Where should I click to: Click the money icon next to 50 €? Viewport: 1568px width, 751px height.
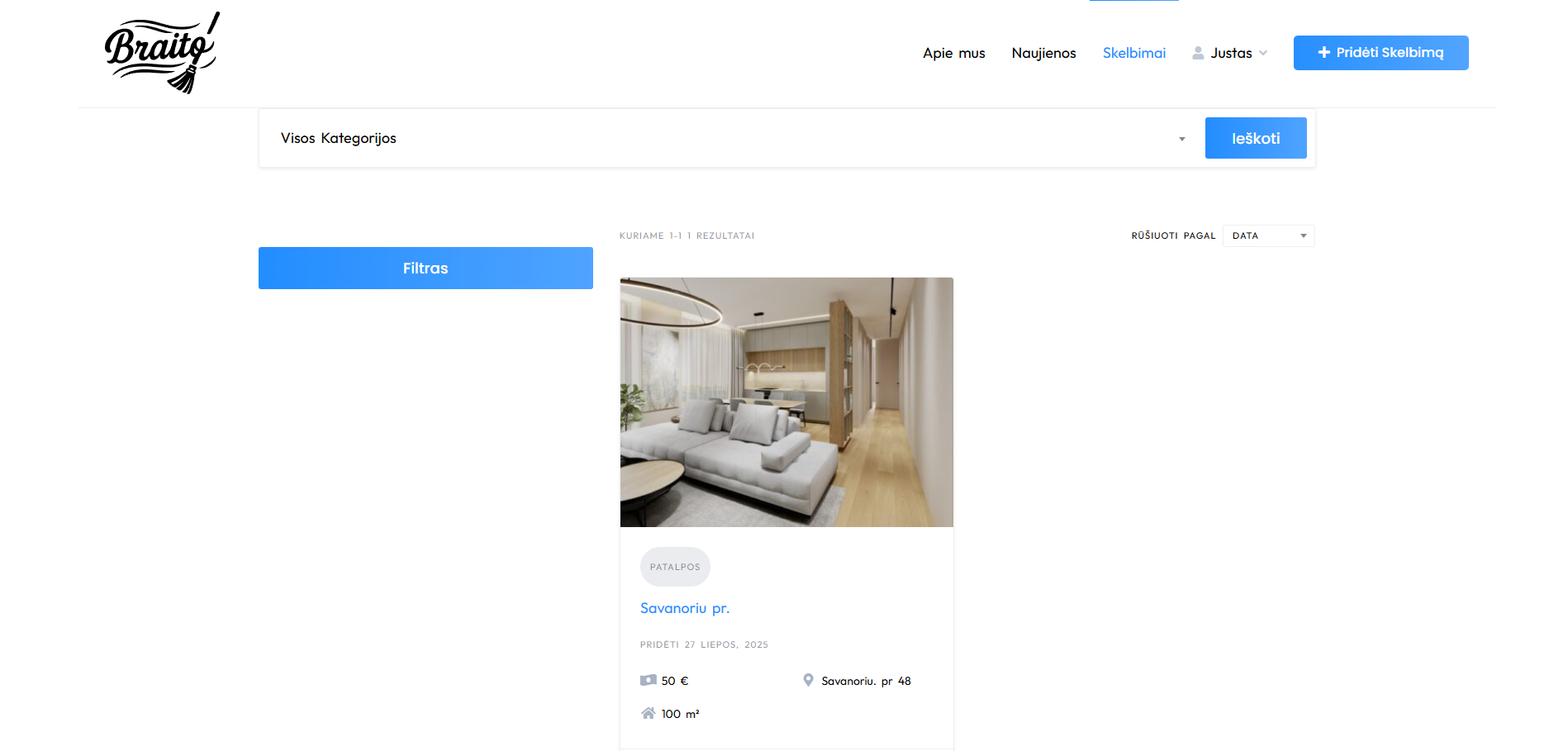pos(649,680)
